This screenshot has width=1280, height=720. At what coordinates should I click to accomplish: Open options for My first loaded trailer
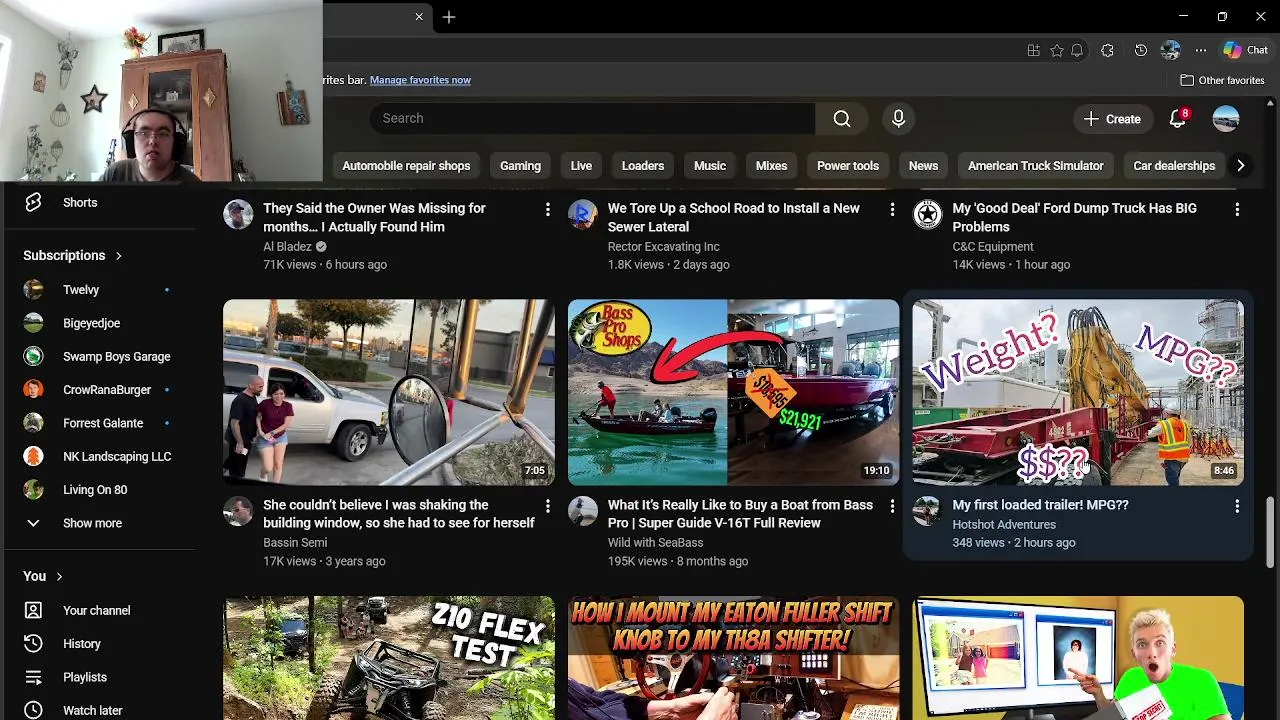point(1237,506)
